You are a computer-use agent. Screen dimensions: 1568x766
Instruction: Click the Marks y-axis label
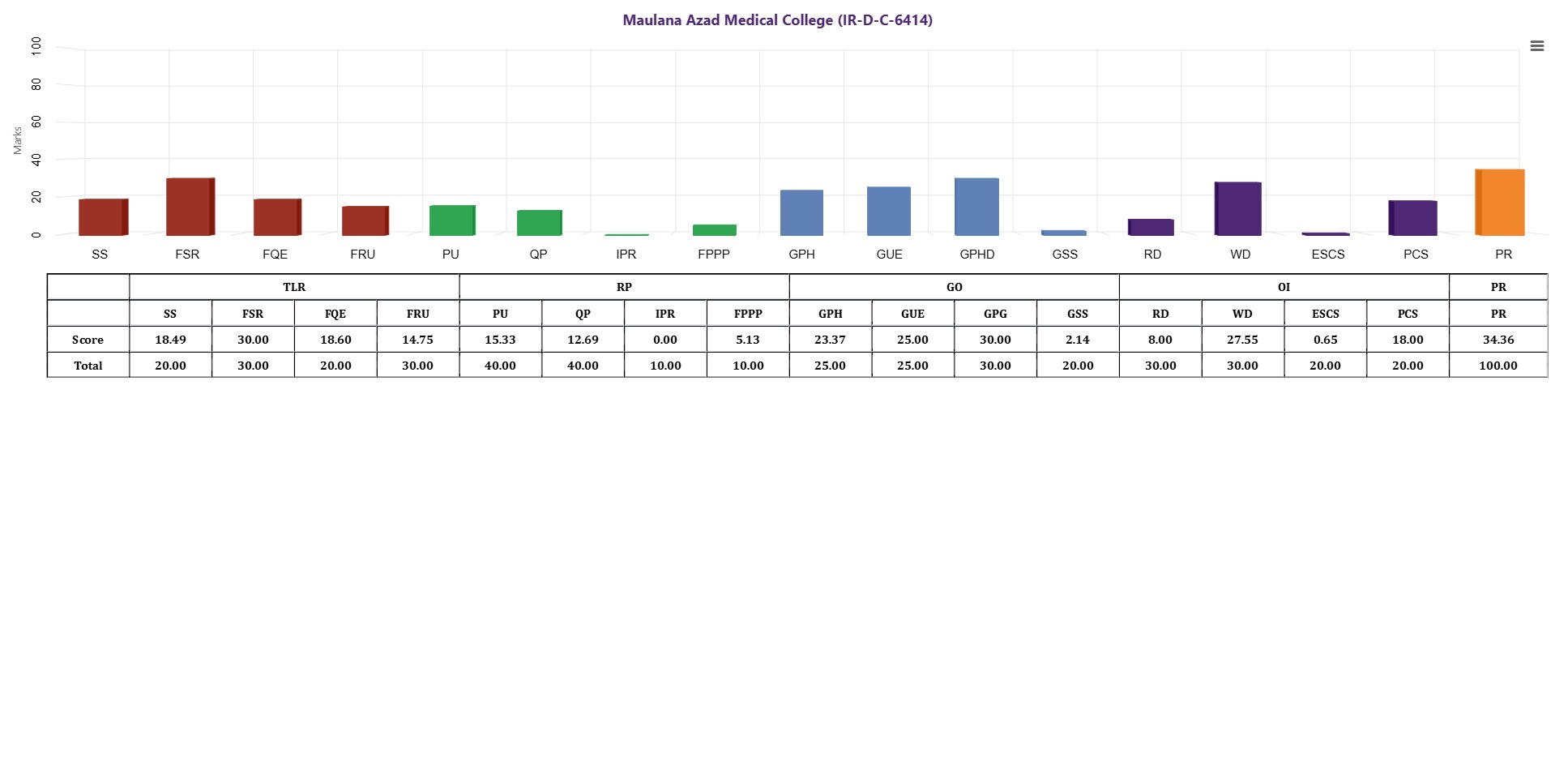click(x=17, y=140)
